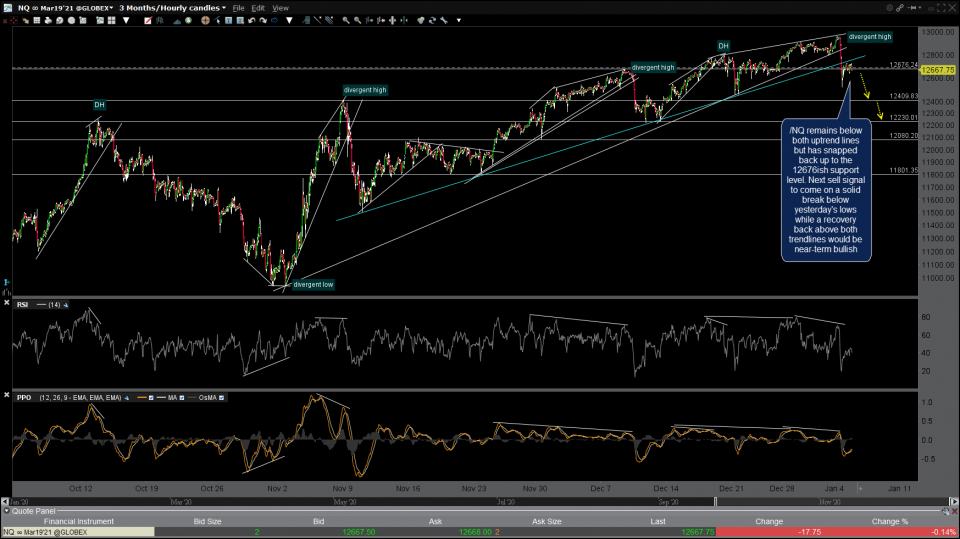The width and height of the screenshot is (960, 539).
Task: Click the ask price 12668.00 cell
Action: tap(475, 532)
